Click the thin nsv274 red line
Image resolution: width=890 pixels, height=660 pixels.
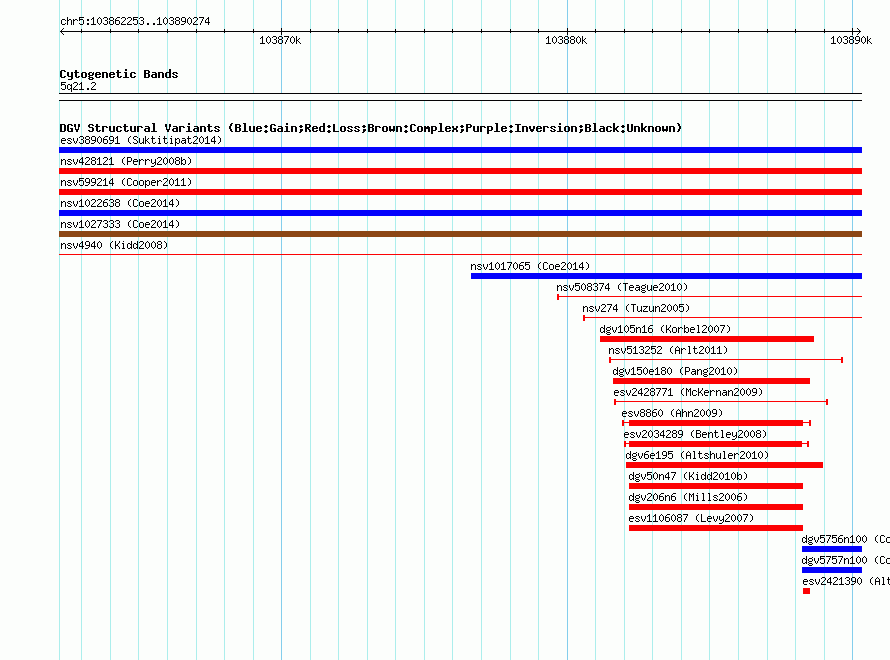(723, 318)
